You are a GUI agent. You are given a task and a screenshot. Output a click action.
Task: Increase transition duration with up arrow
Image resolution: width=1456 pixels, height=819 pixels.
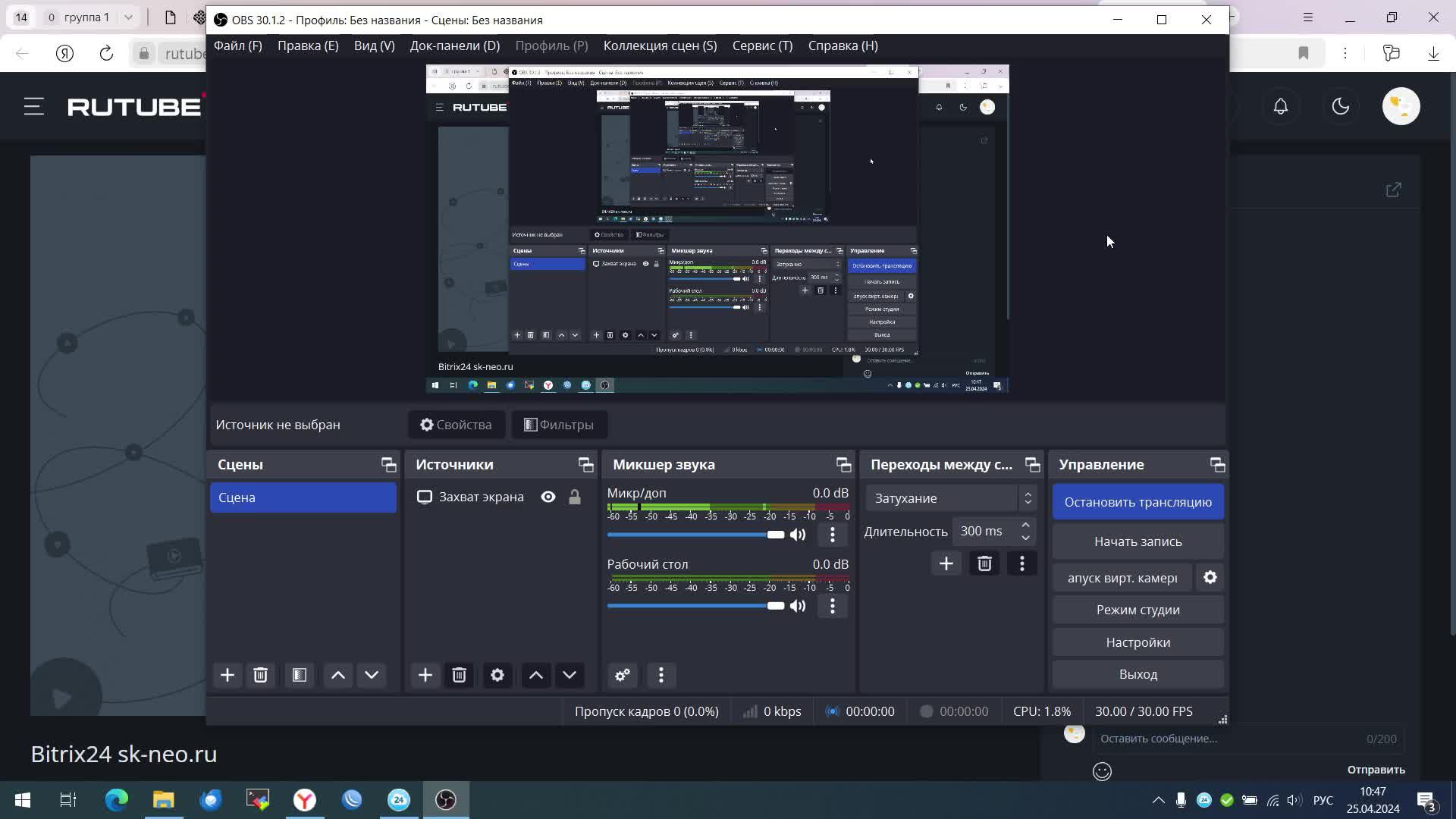coord(1025,525)
